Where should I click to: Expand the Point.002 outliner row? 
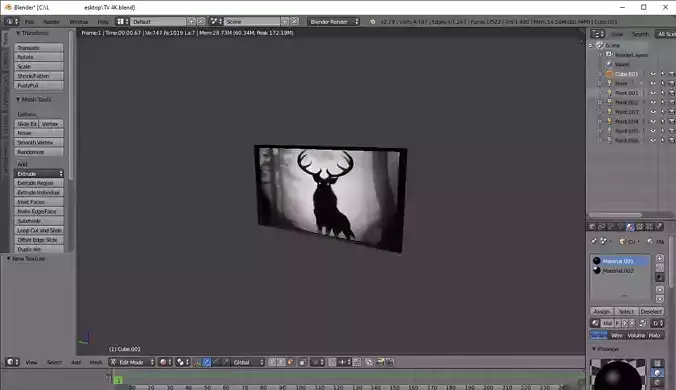point(599,102)
